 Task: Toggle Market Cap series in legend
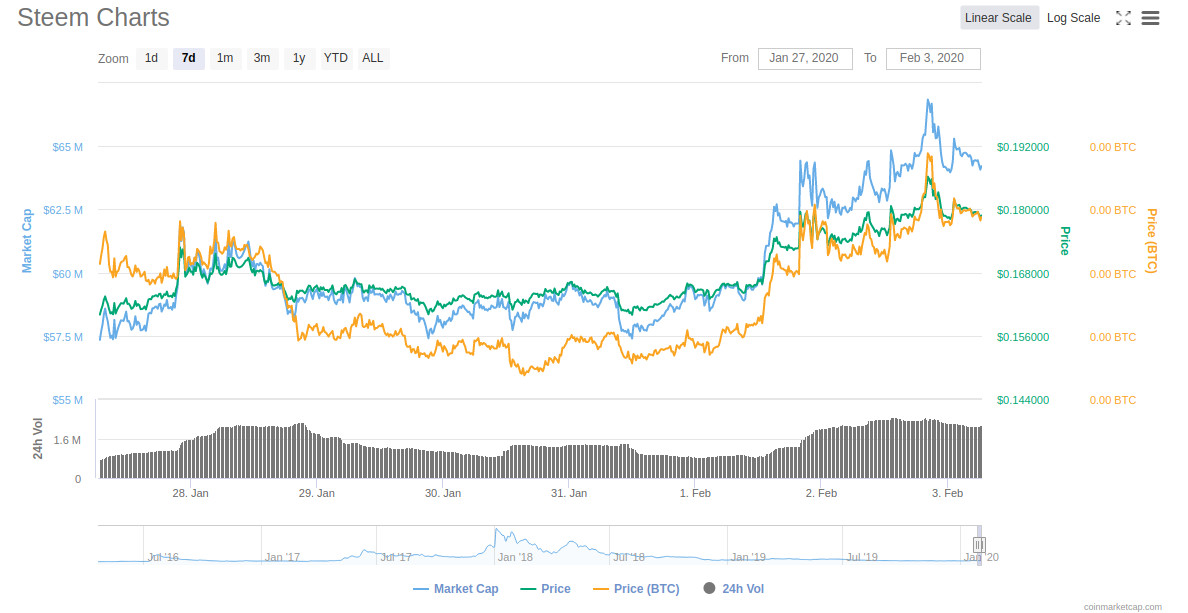(x=456, y=589)
